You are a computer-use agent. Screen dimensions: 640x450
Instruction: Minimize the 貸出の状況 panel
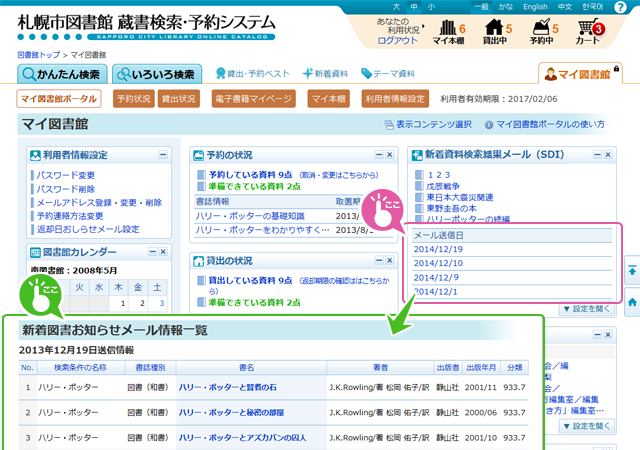(x=379, y=260)
